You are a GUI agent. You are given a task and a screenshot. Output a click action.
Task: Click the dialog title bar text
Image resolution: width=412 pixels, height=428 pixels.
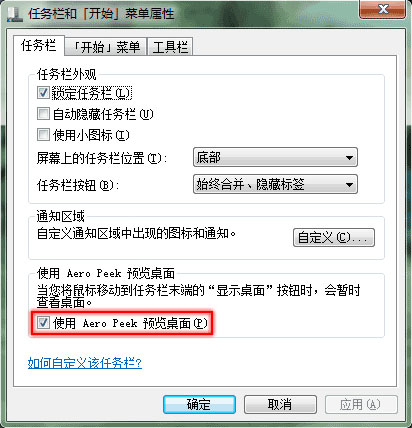tap(101, 14)
